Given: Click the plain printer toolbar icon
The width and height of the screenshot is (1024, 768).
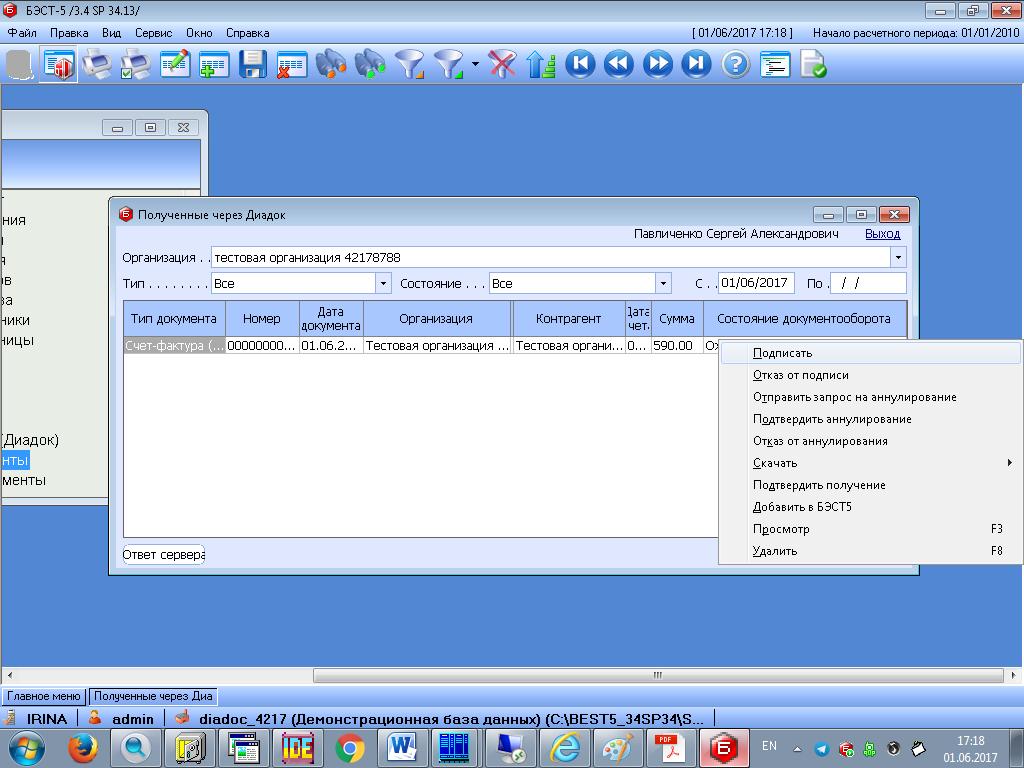Looking at the screenshot, I should point(97,65).
